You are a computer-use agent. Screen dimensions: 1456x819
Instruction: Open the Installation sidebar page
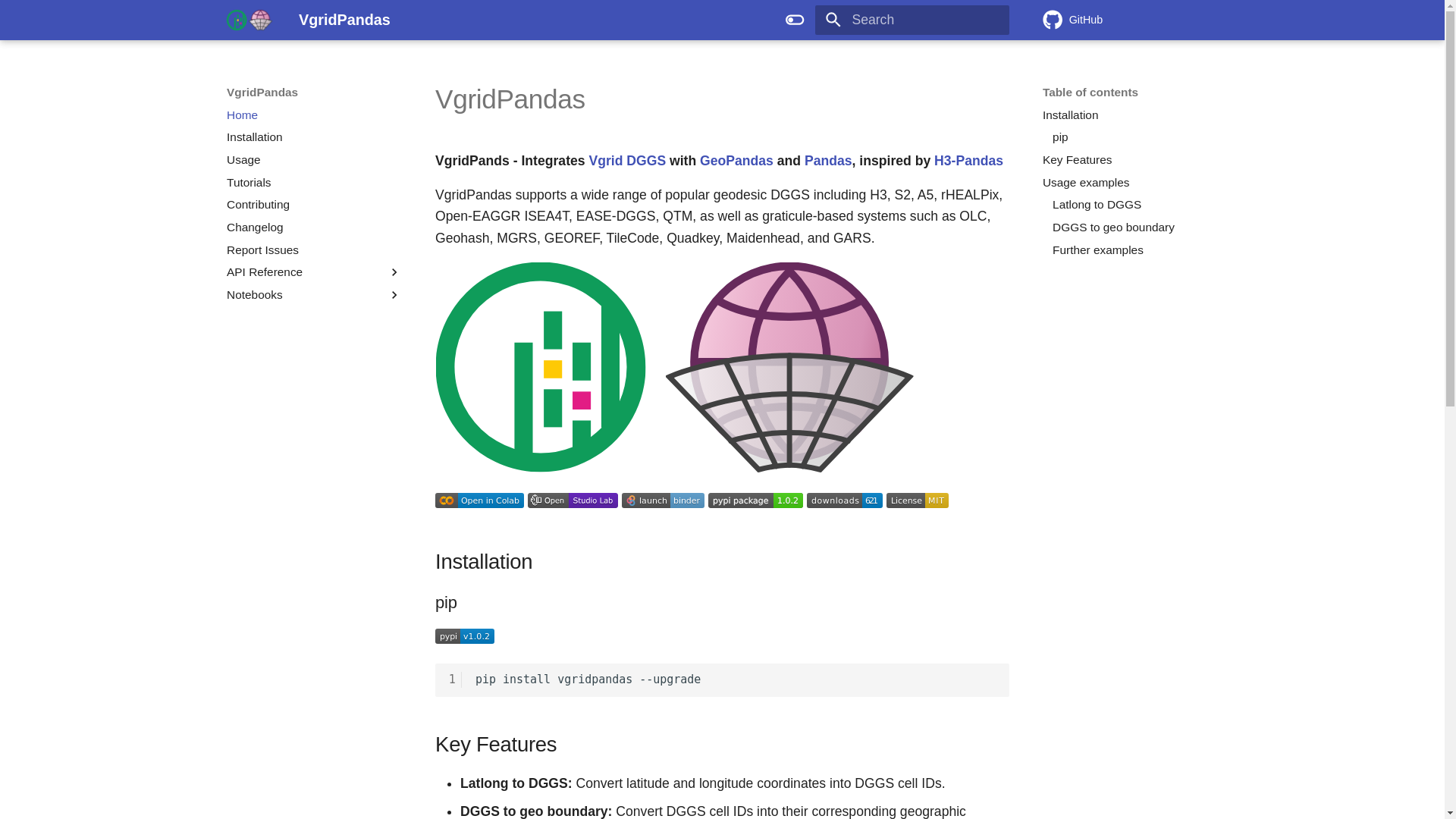(254, 137)
